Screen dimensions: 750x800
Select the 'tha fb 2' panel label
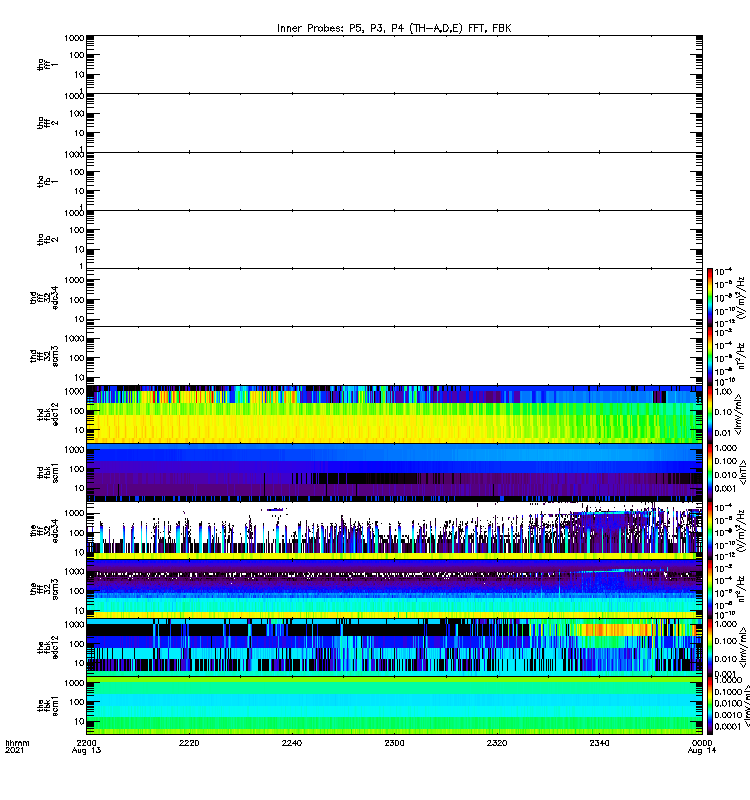tap(47, 239)
